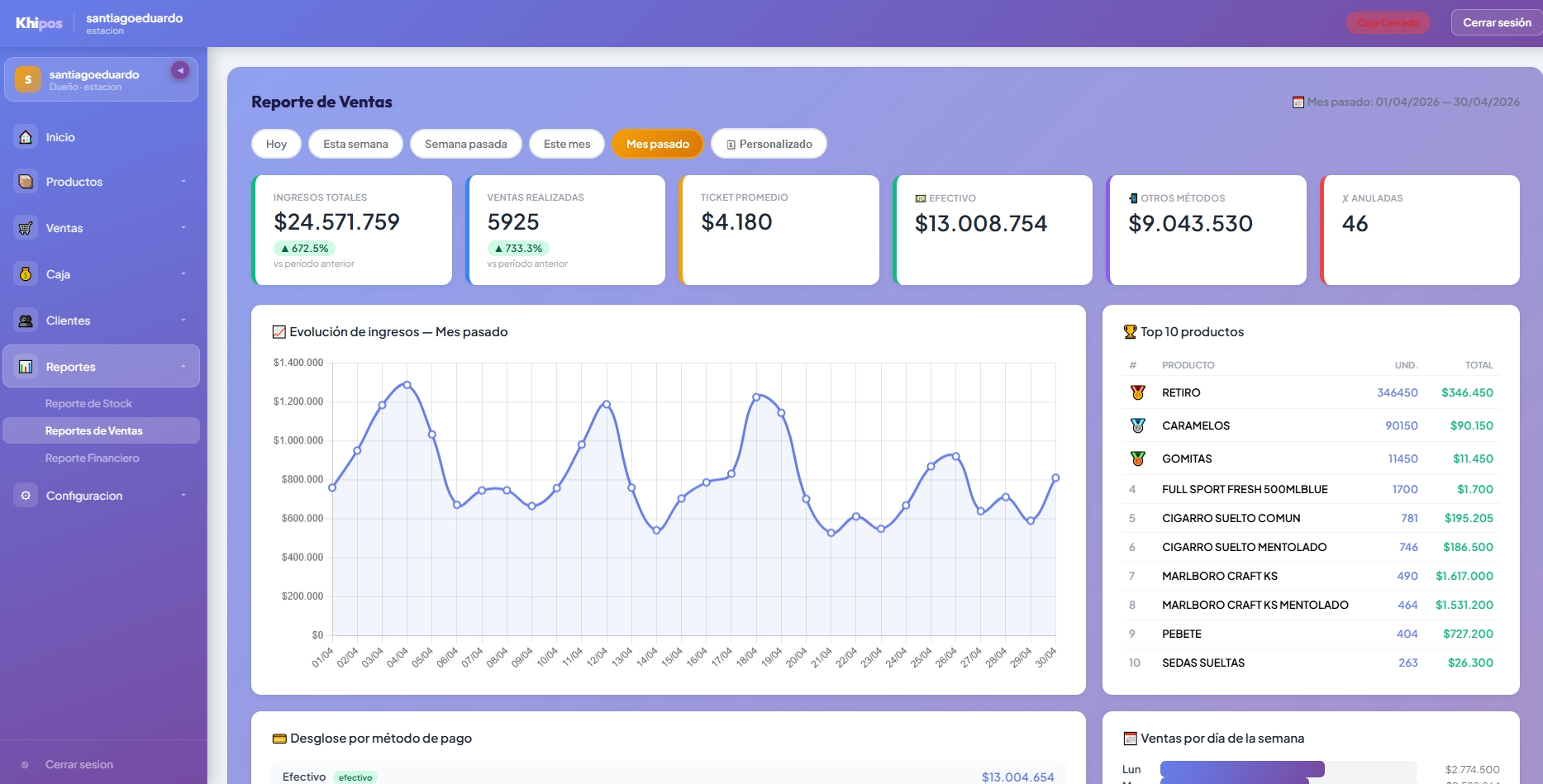Screen dimensions: 1543x784
Task: Click the Cerrar sesion sidebar icon
Action: tap(25, 765)
